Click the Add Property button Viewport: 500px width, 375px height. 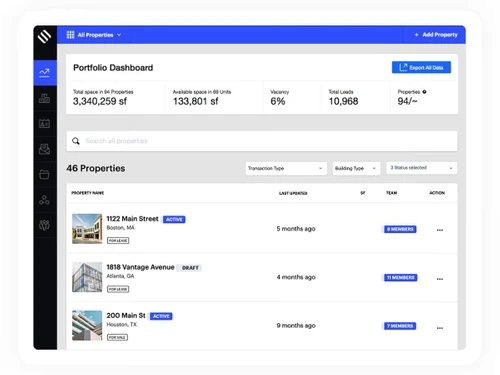pyautogui.click(x=436, y=35)
